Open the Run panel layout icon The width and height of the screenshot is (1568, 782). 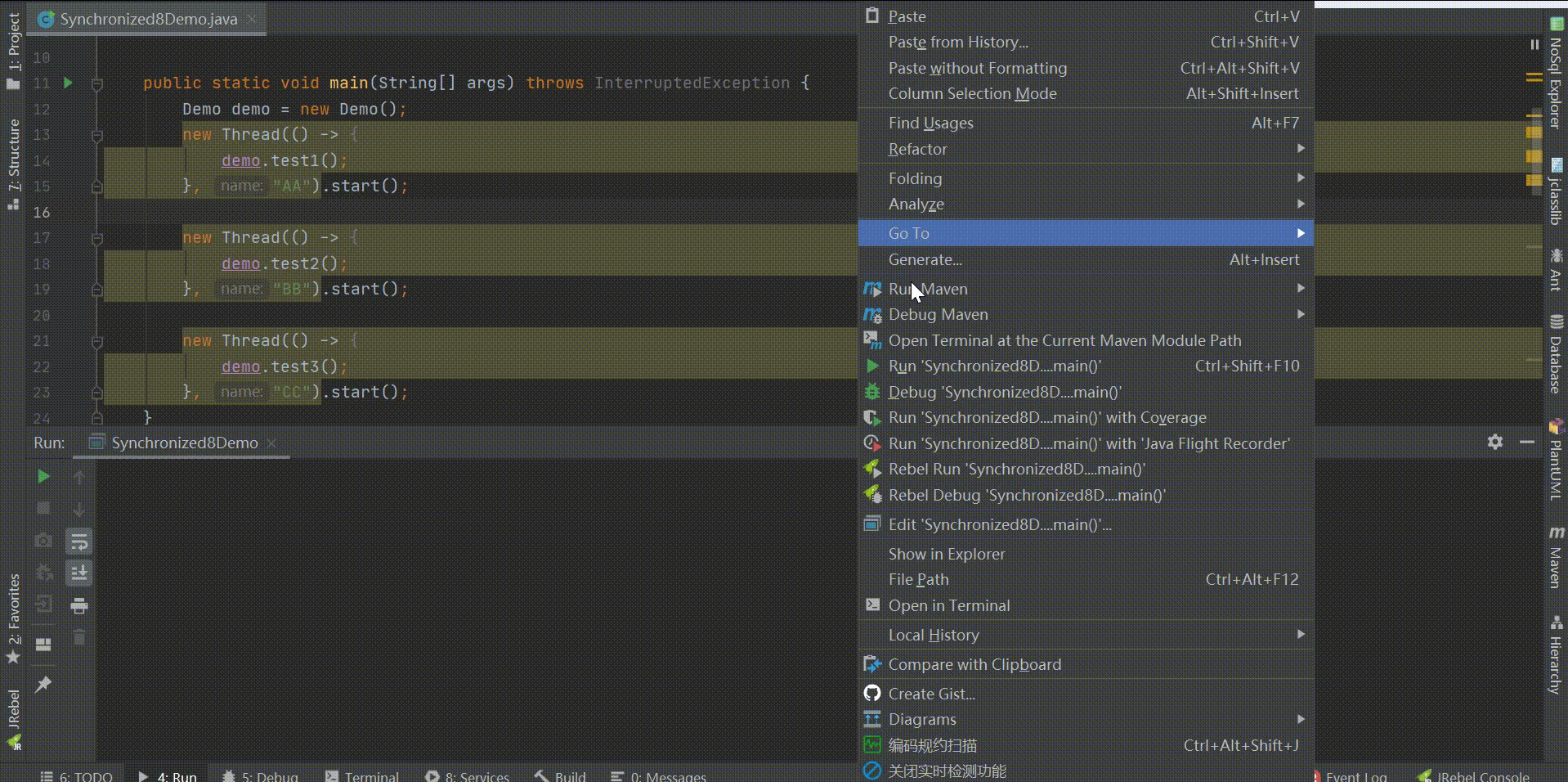click(x=43, y=645)
